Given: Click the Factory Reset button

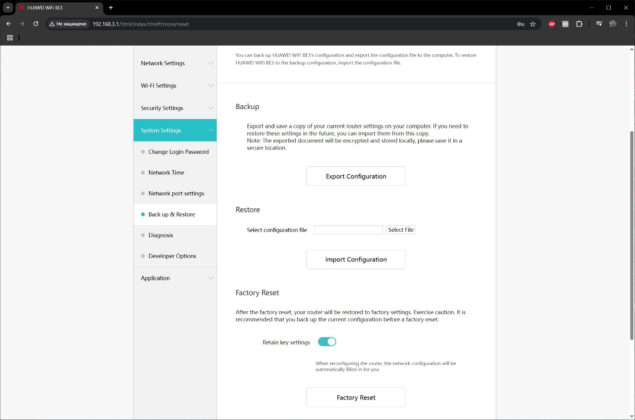Looking at the screenshot, I should [x=356, y=397].
